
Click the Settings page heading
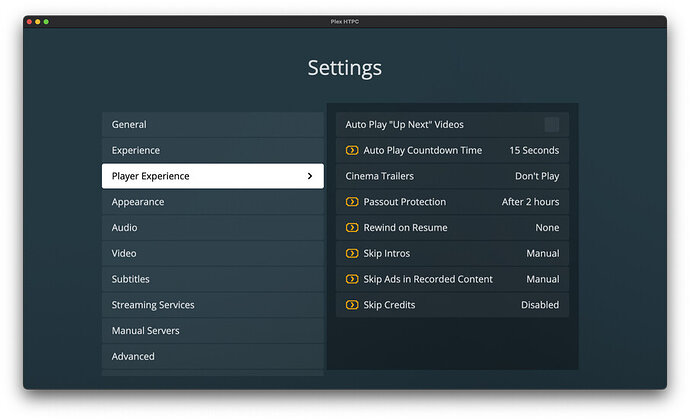point(345,68)
